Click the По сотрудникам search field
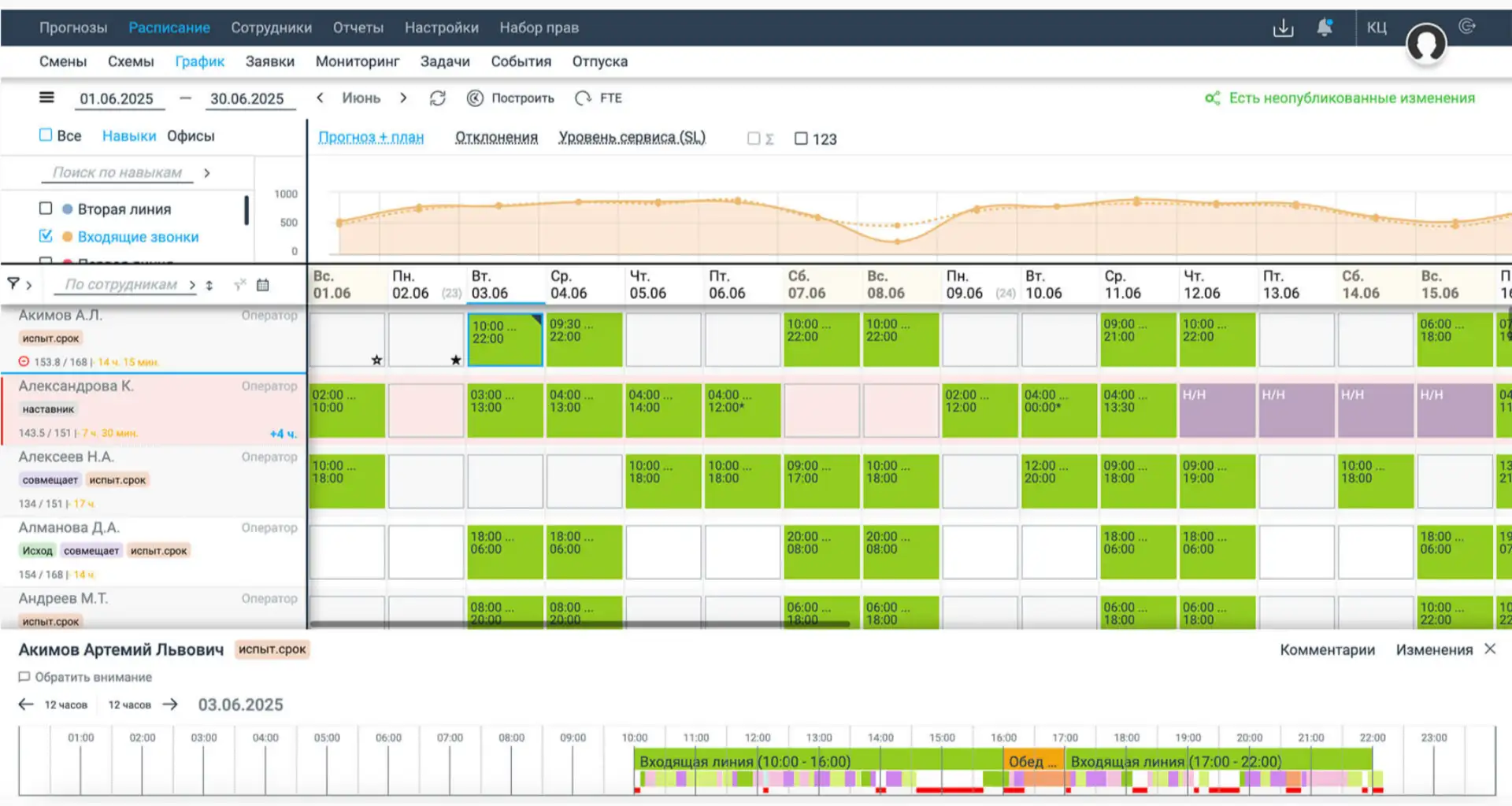Image resolution: width=1512 pixels, height=806 pixels. point(120,284)
